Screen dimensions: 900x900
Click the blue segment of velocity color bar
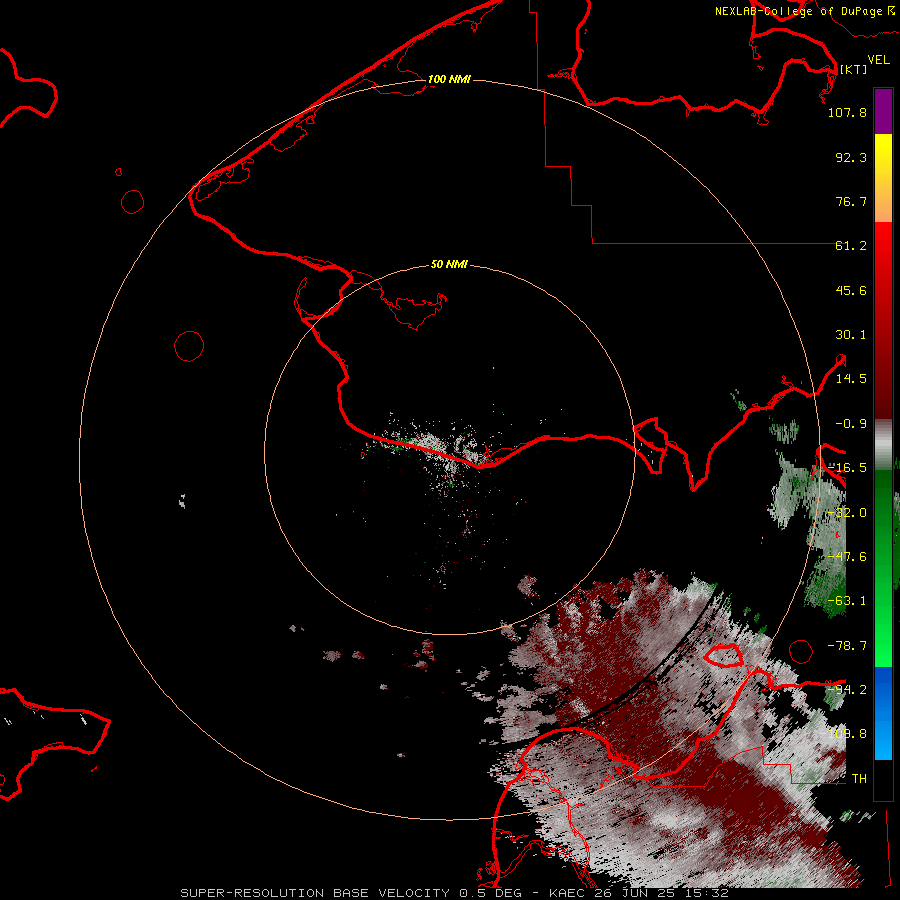(883, 713)
